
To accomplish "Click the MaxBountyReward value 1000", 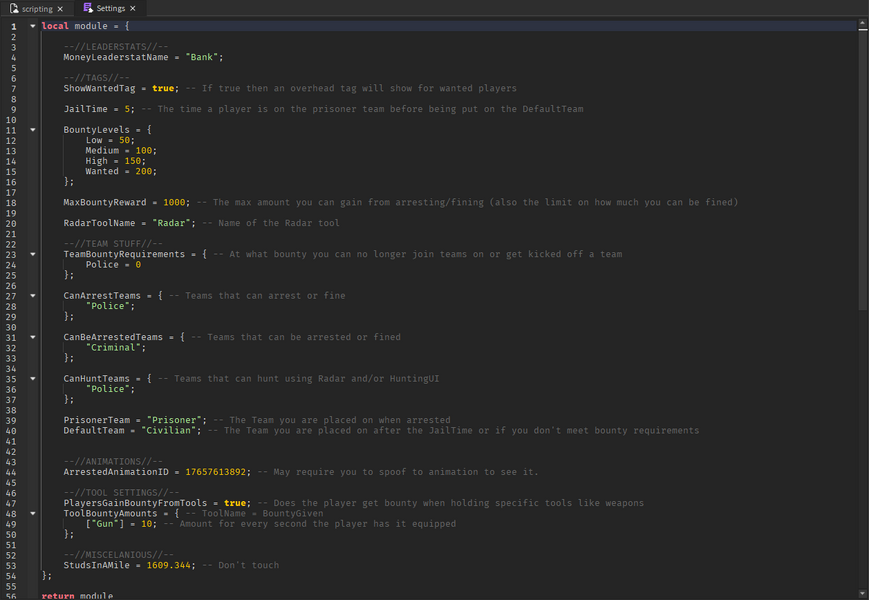I will tap(174, 202).
